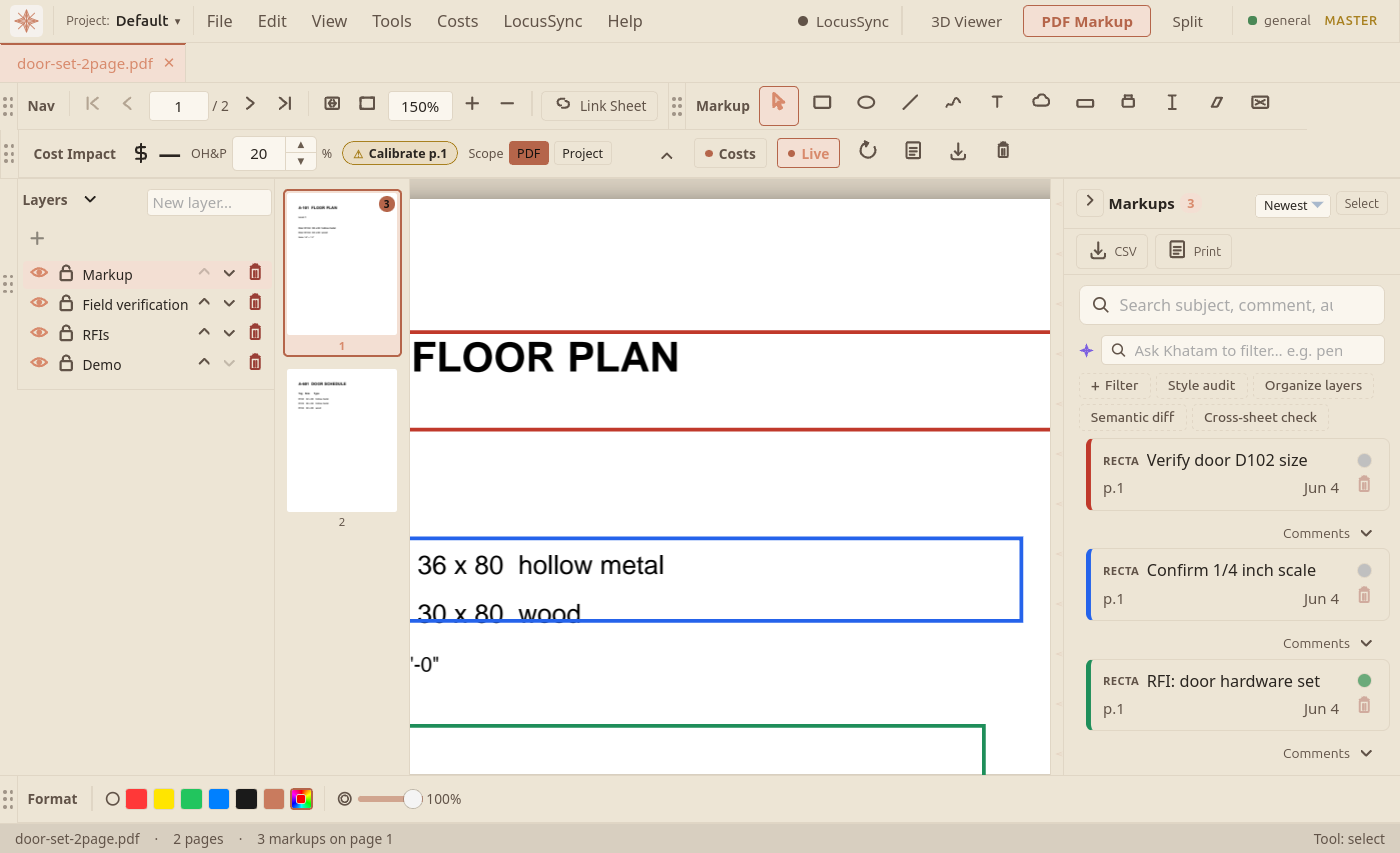1400x853 pixels.
Task: Collapse the Cost Impact bar chevron
Action: click(x=667, y=155)
